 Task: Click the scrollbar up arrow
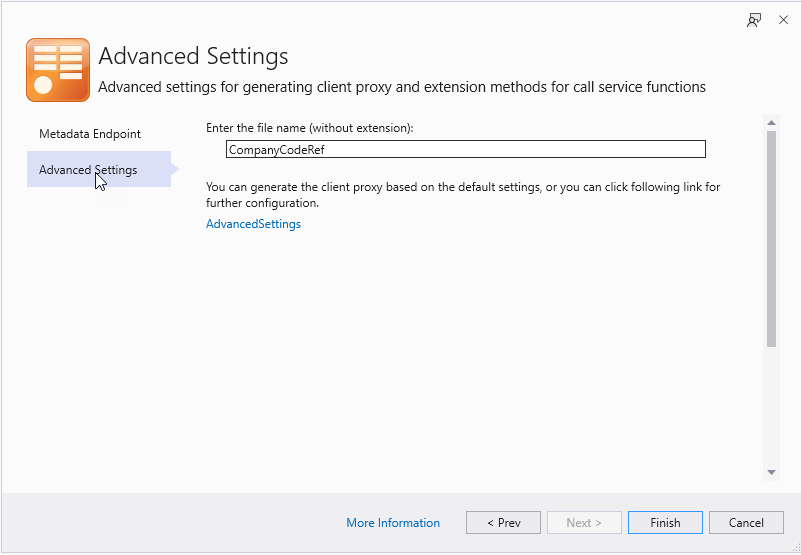click(x=771, y=123)
